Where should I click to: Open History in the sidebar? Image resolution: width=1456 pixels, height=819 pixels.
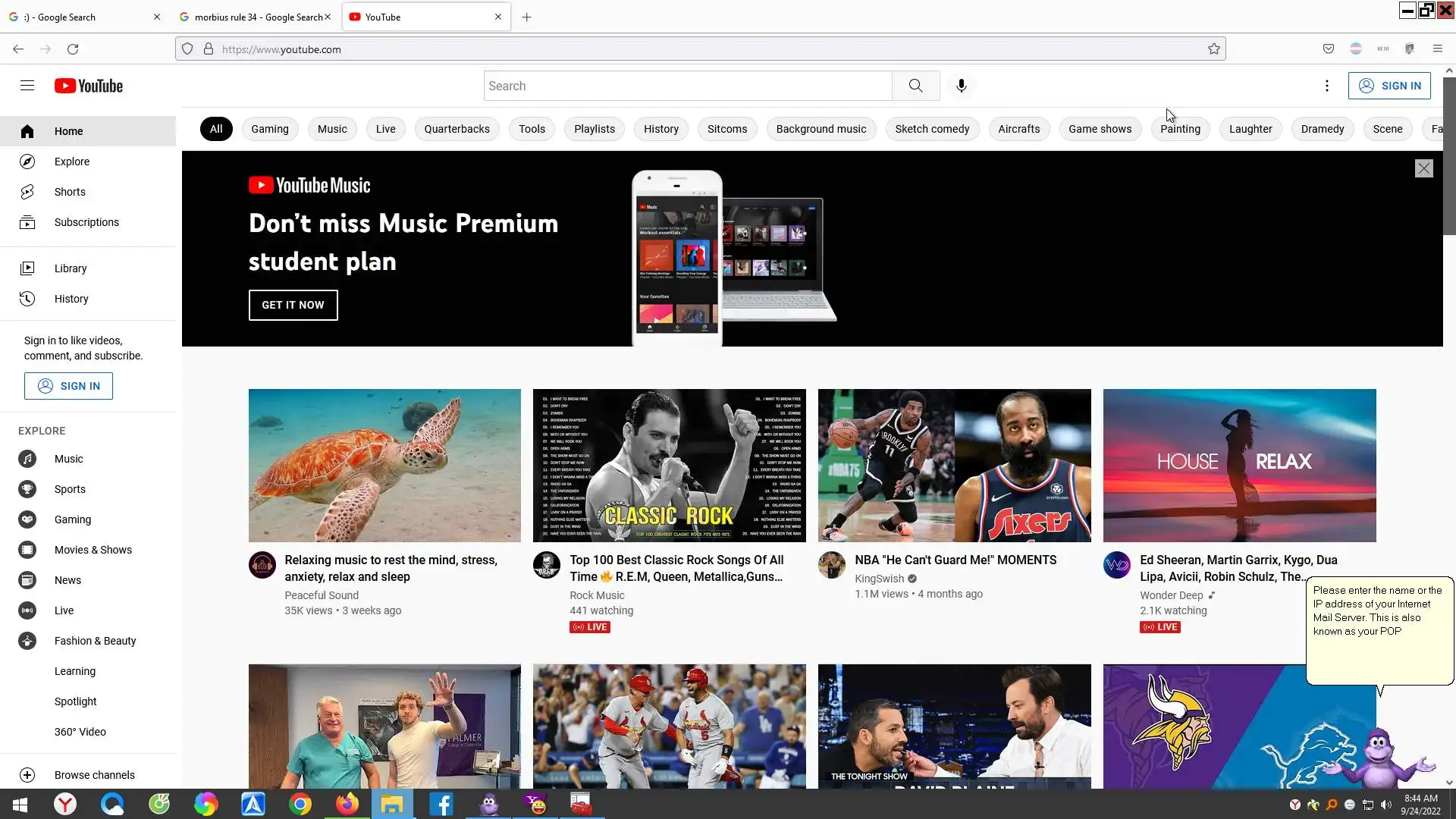[71, 299]
